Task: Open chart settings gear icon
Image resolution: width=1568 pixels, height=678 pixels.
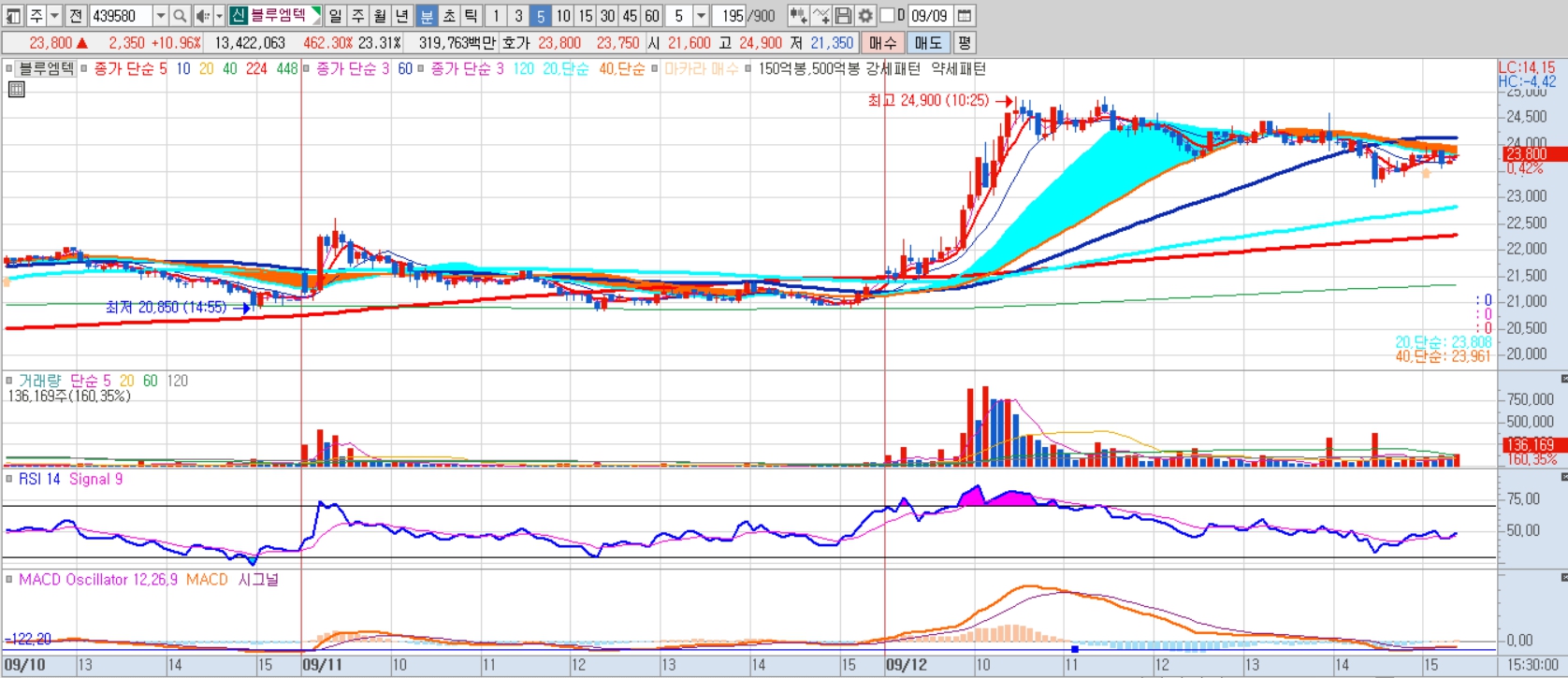Action: [x=865, y=16]
